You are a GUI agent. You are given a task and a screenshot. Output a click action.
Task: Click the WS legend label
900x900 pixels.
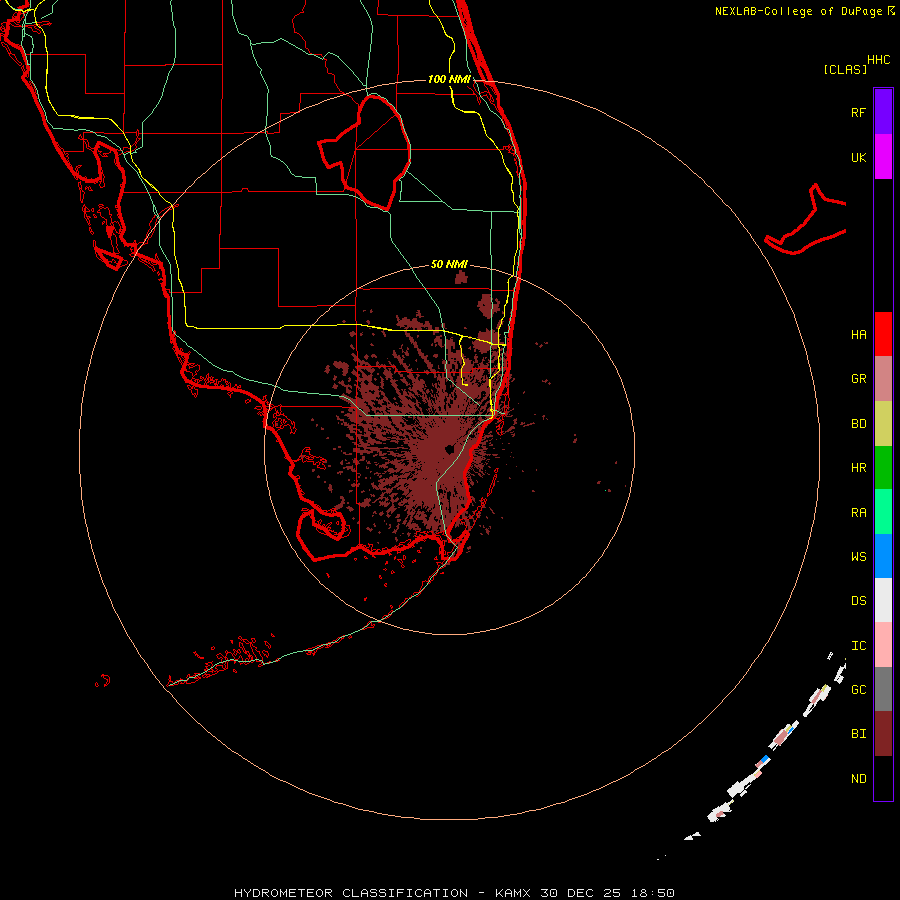coord(858,556)
